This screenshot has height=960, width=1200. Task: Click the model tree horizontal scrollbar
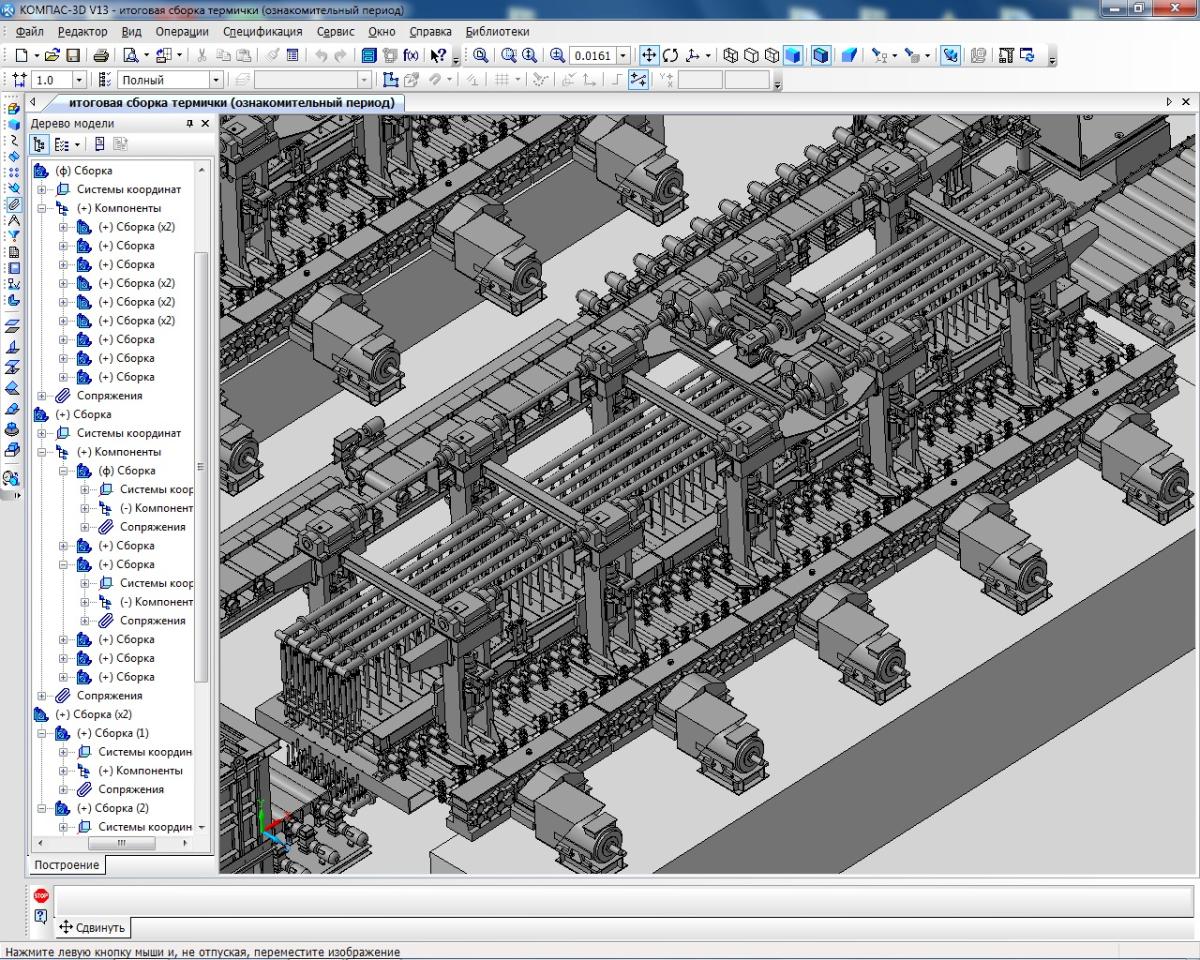coord(120,844)
